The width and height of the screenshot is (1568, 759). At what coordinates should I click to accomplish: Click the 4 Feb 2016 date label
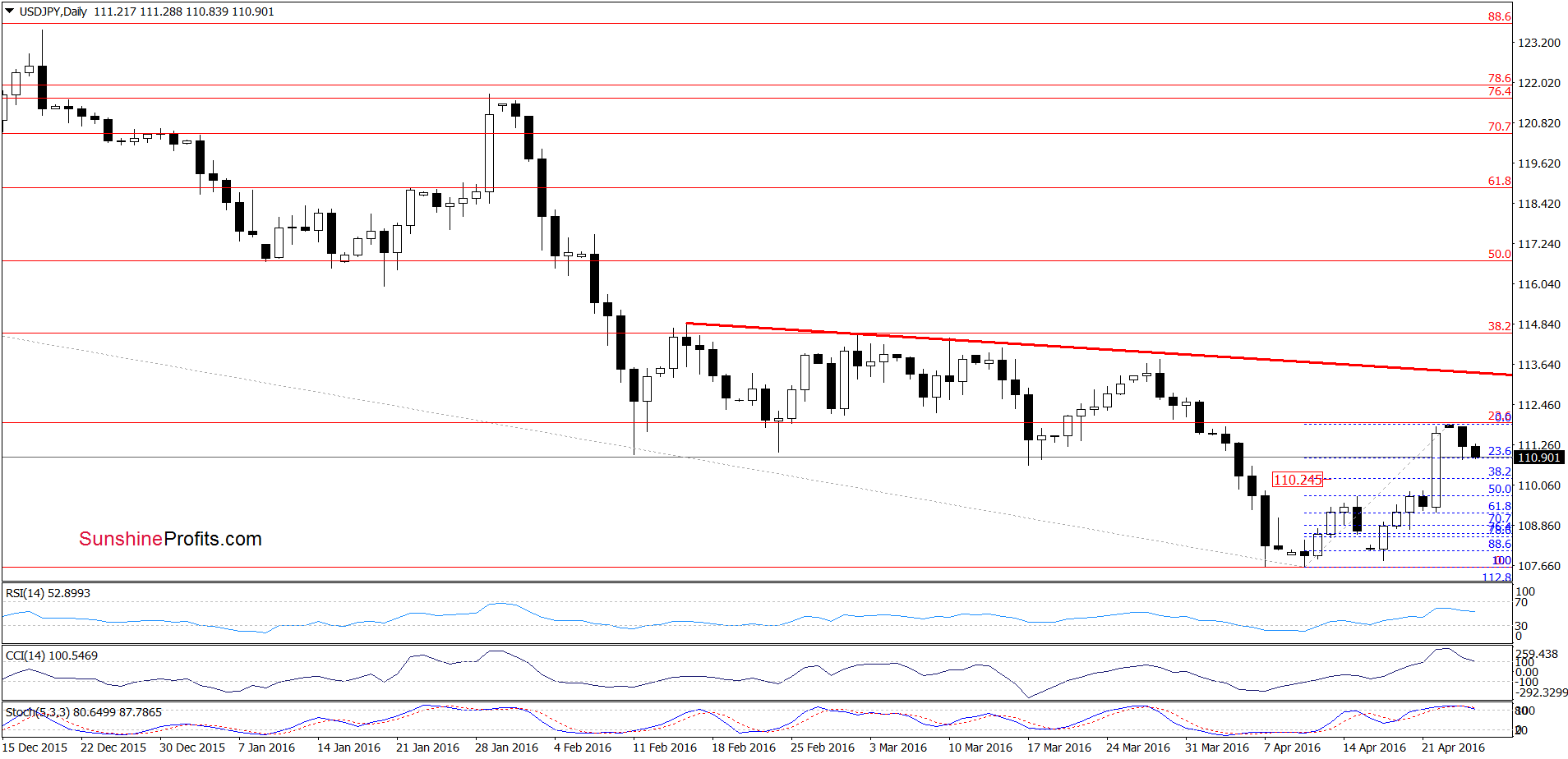point(583,747)
